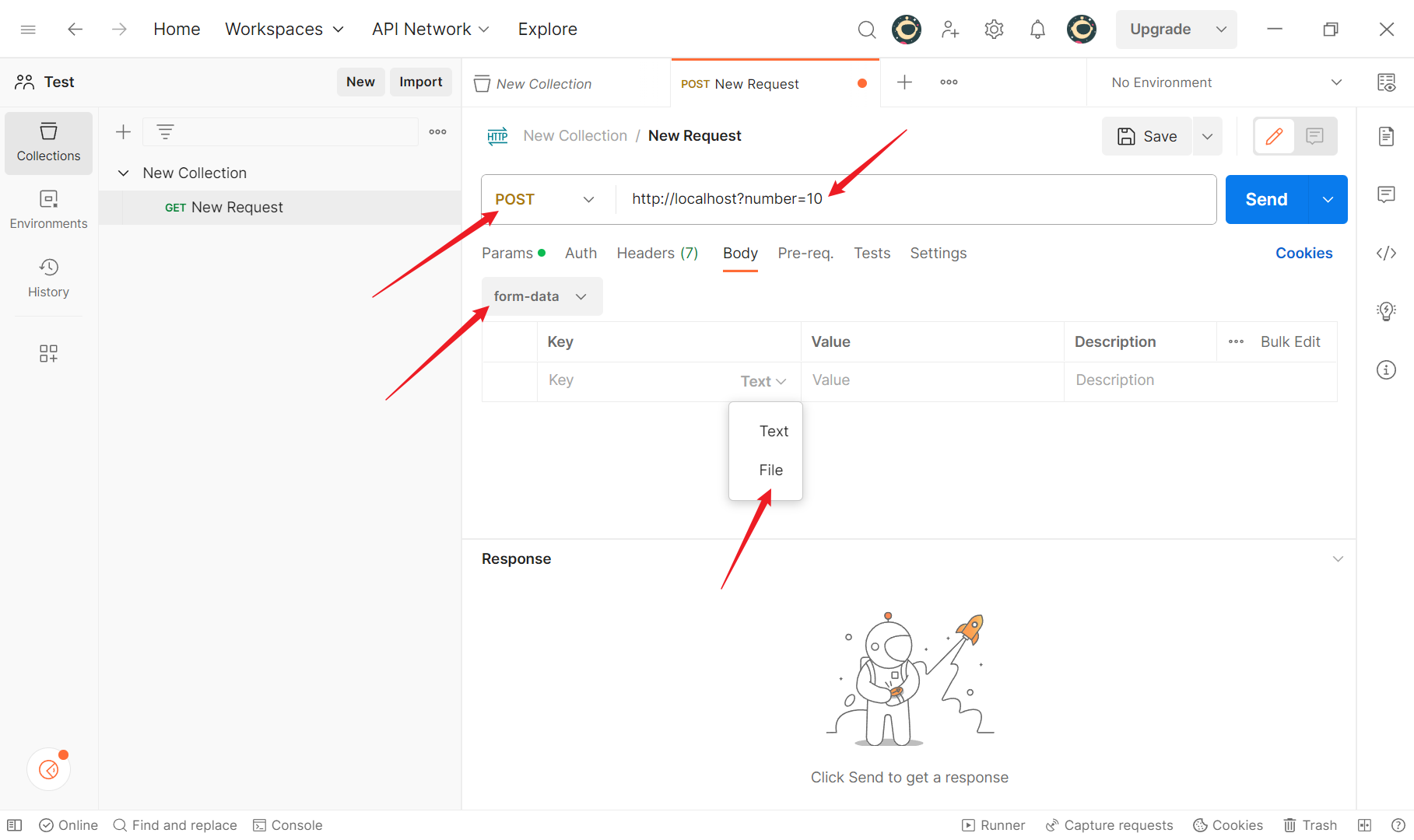Expand the Workspaces dropdown
The width and height of the screenshot is (1414, 840).
pyautogui.click(x=284, y=30)
